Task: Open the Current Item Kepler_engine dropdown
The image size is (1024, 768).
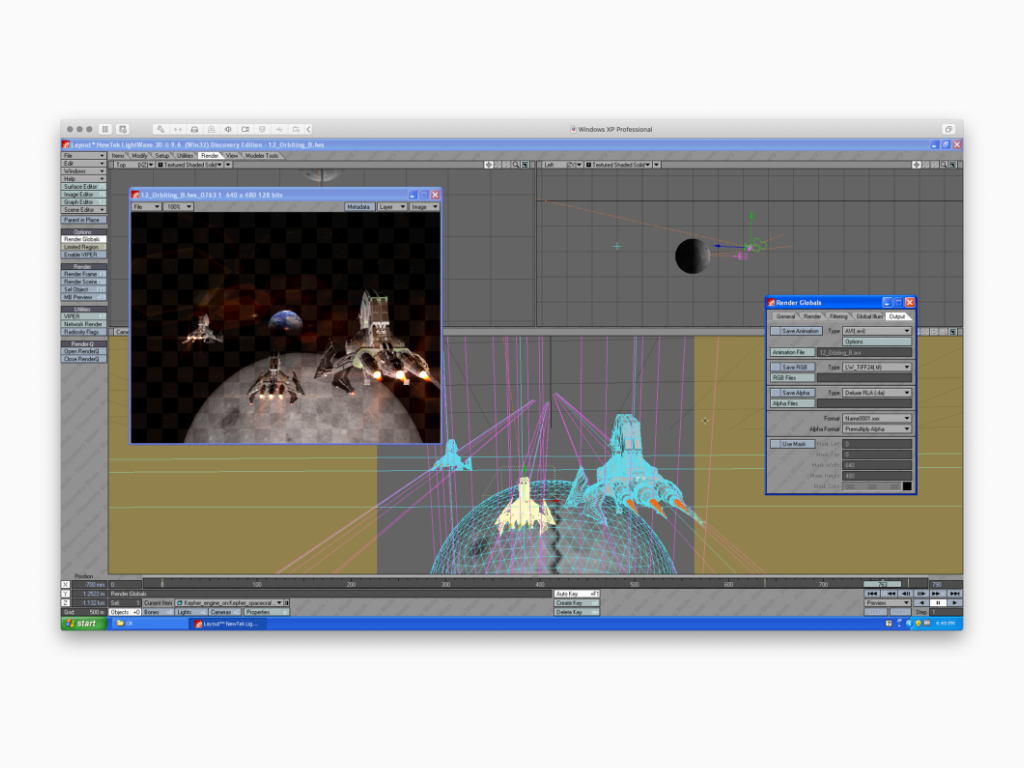Action: (230, 603)
